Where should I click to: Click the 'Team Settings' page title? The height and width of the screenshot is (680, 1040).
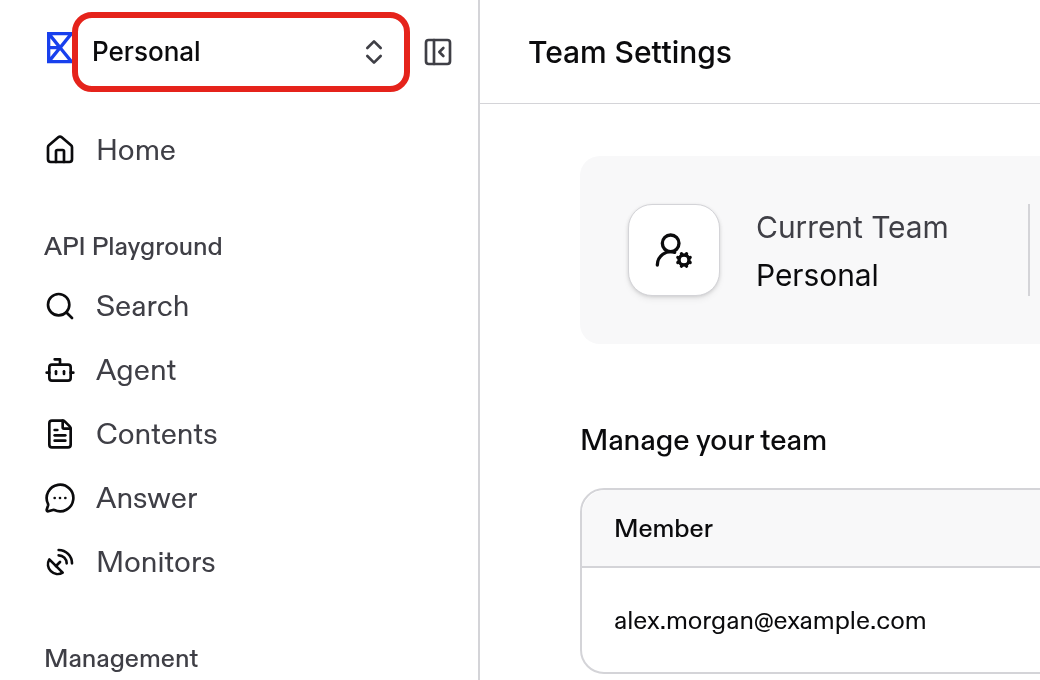point(629,52)
